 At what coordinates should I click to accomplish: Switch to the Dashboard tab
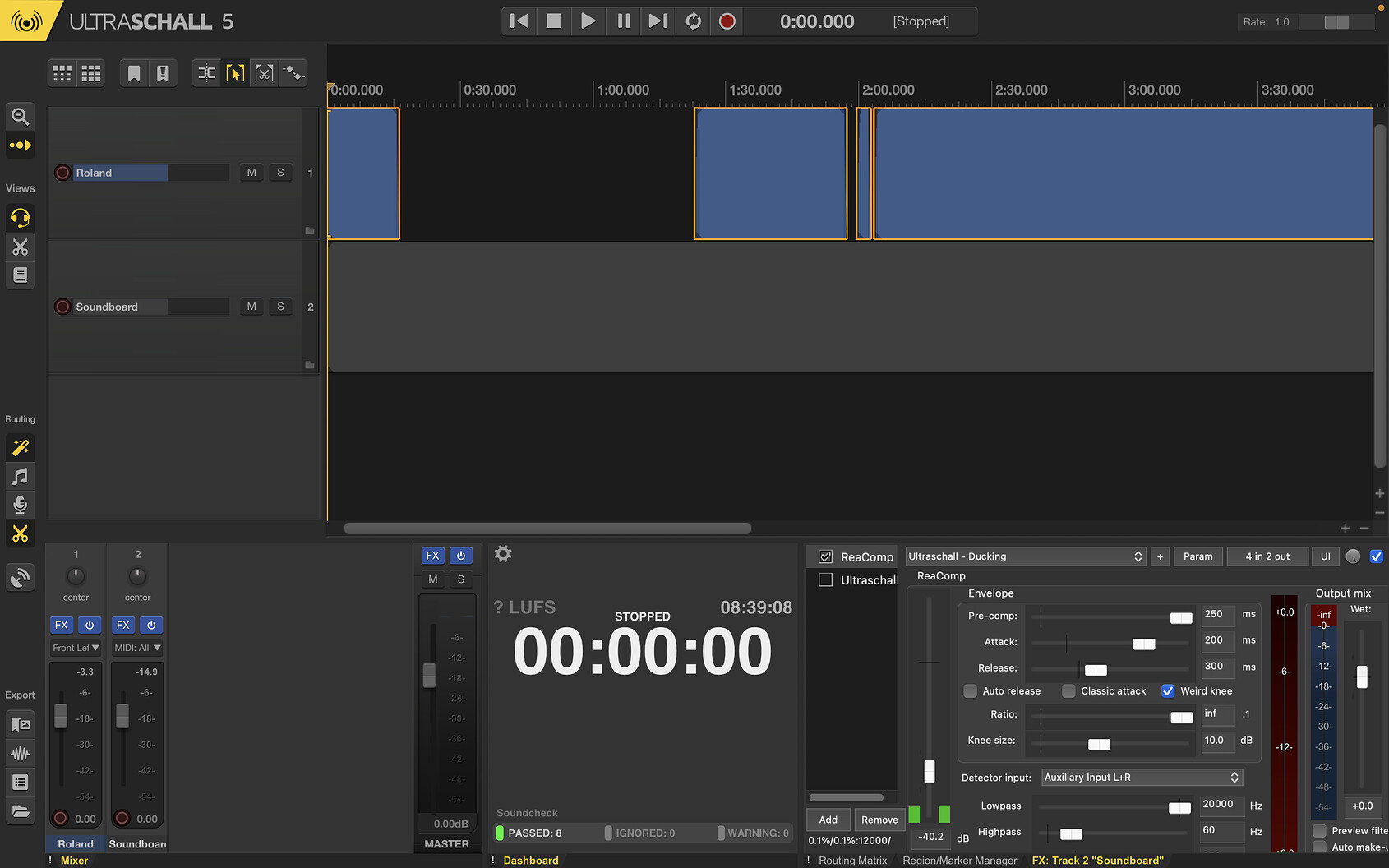530,861
